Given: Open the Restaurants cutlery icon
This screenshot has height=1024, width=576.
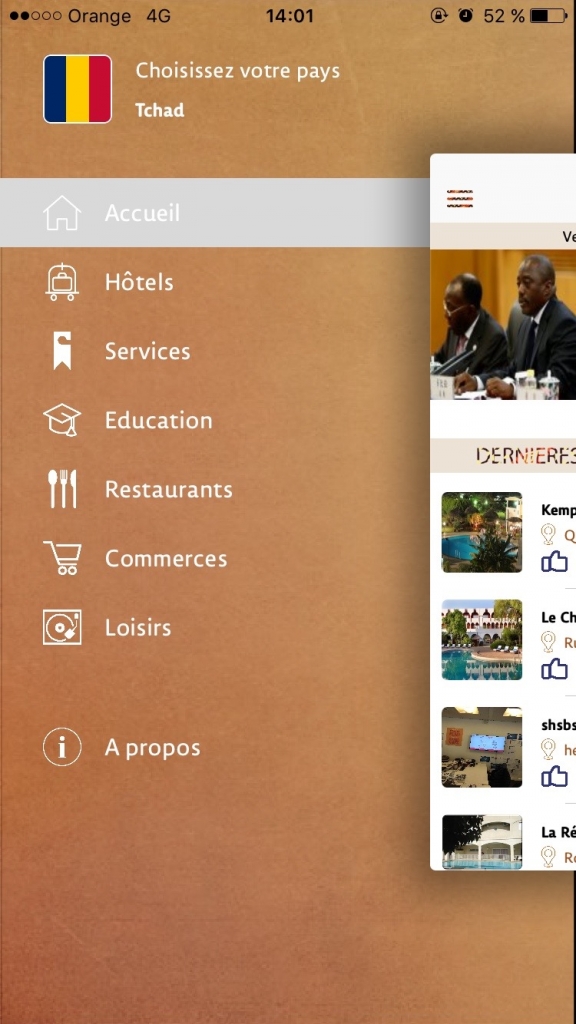Looking at the screenshot, I should point(62,489).
